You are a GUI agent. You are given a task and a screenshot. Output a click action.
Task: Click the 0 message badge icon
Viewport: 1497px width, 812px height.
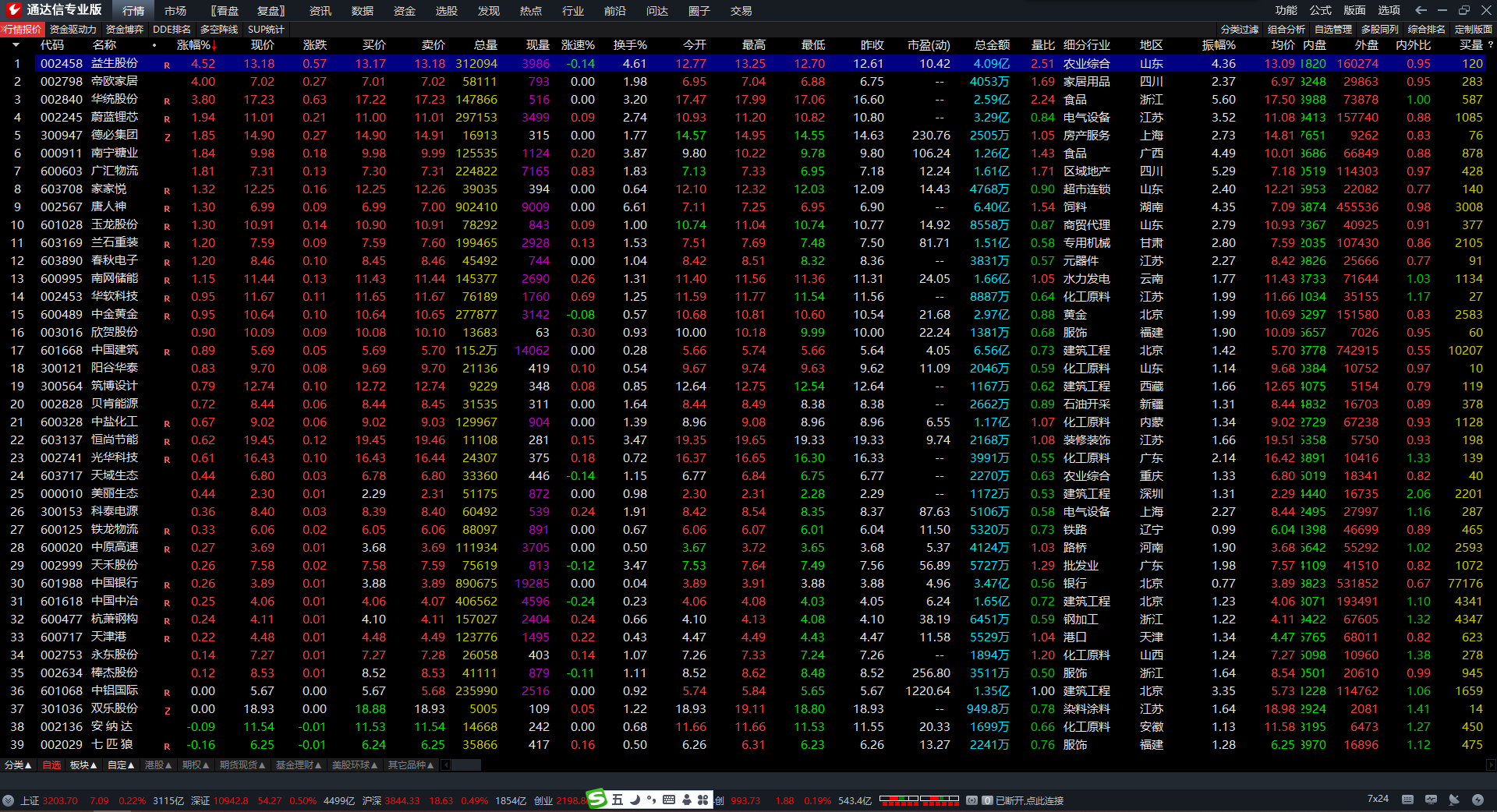click(x=987, y=800)
